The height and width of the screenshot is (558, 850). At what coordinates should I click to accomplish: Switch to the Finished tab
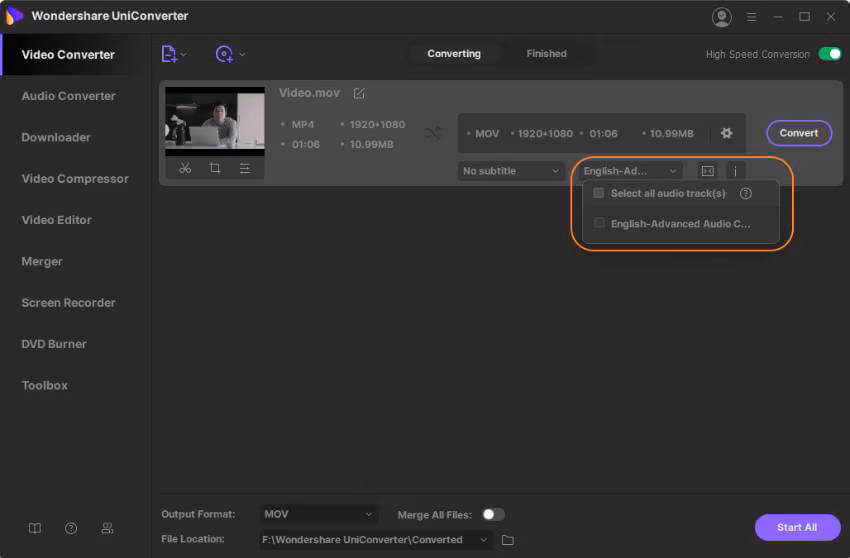[546, 54]
